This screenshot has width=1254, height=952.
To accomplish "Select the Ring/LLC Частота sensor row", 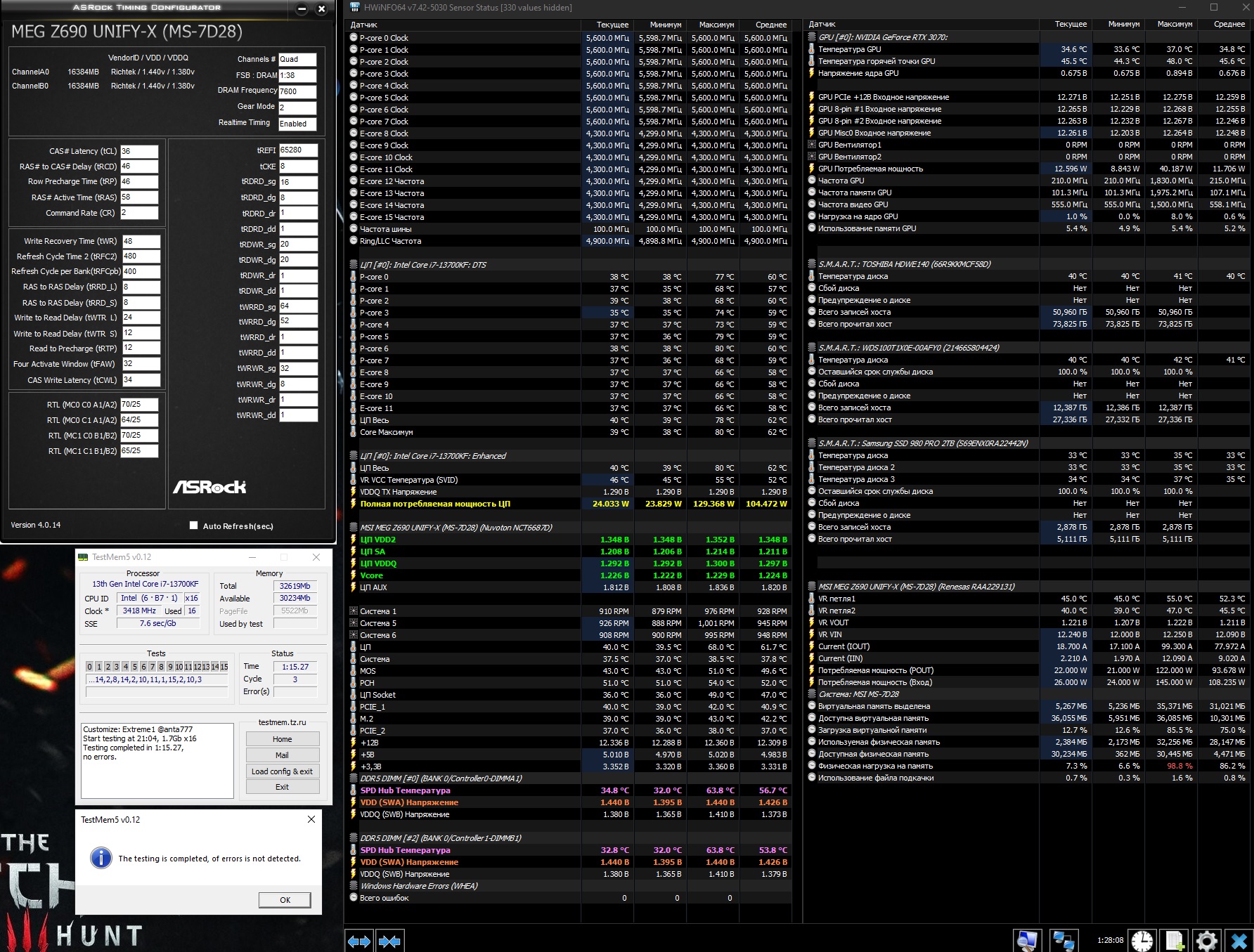I will [x=569, y=241].
